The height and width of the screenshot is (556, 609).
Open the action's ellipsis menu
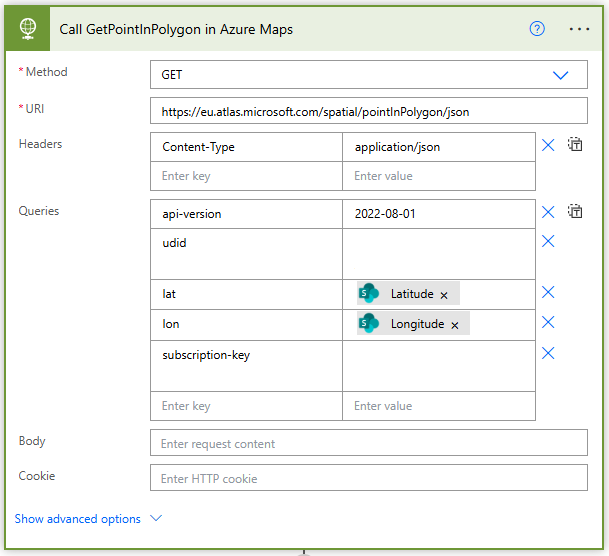580,28
